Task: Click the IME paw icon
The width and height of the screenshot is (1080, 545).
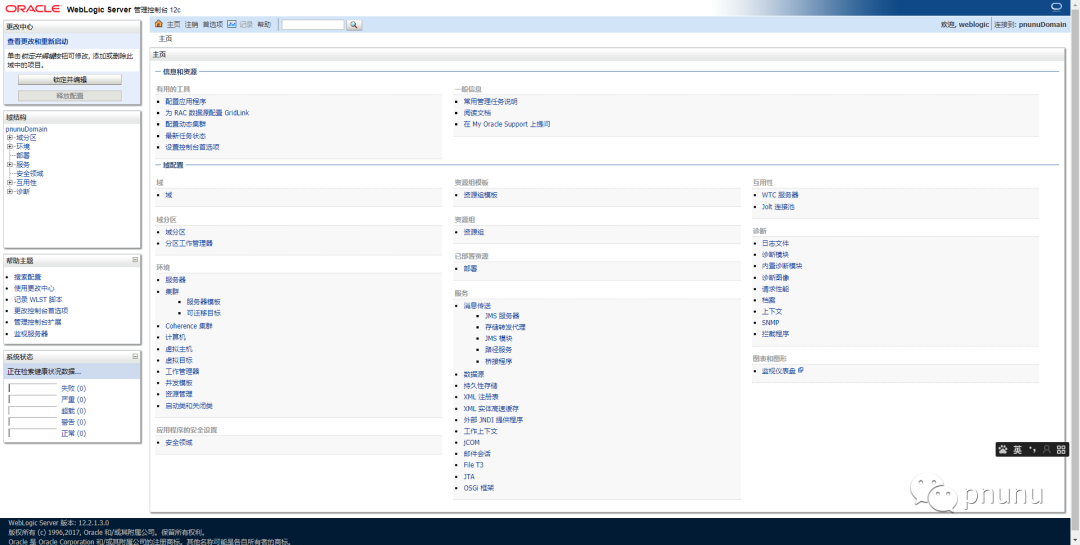Action: (1003, 449)
